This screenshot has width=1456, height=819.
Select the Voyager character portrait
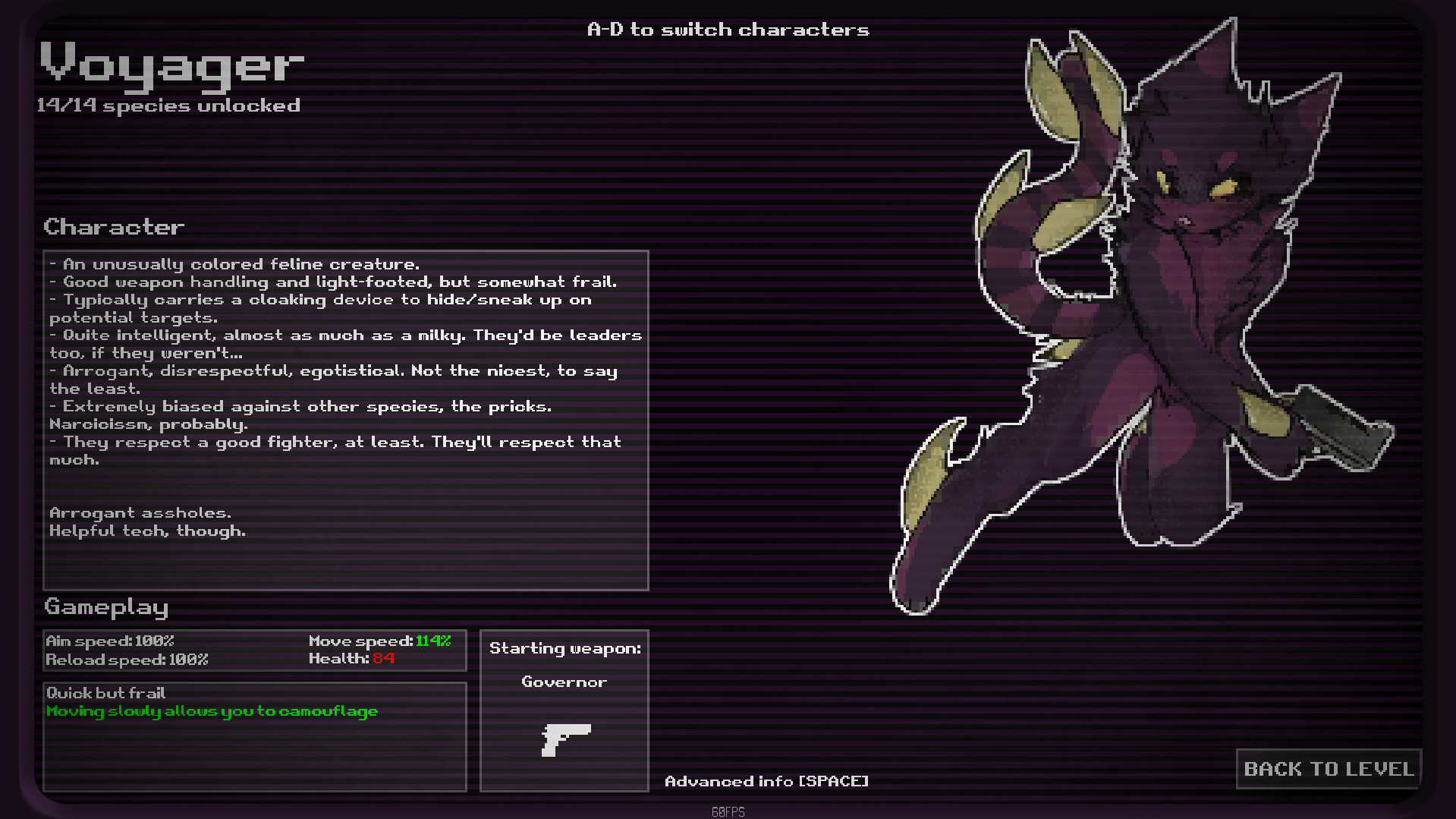point(1141,316)
